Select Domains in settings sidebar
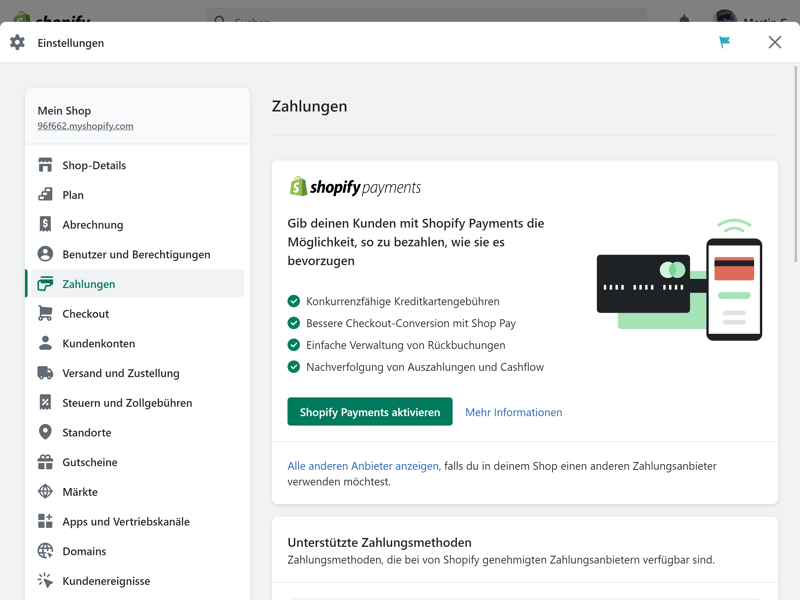This screenshot has width=800, height=600. [x=84, y=551]
